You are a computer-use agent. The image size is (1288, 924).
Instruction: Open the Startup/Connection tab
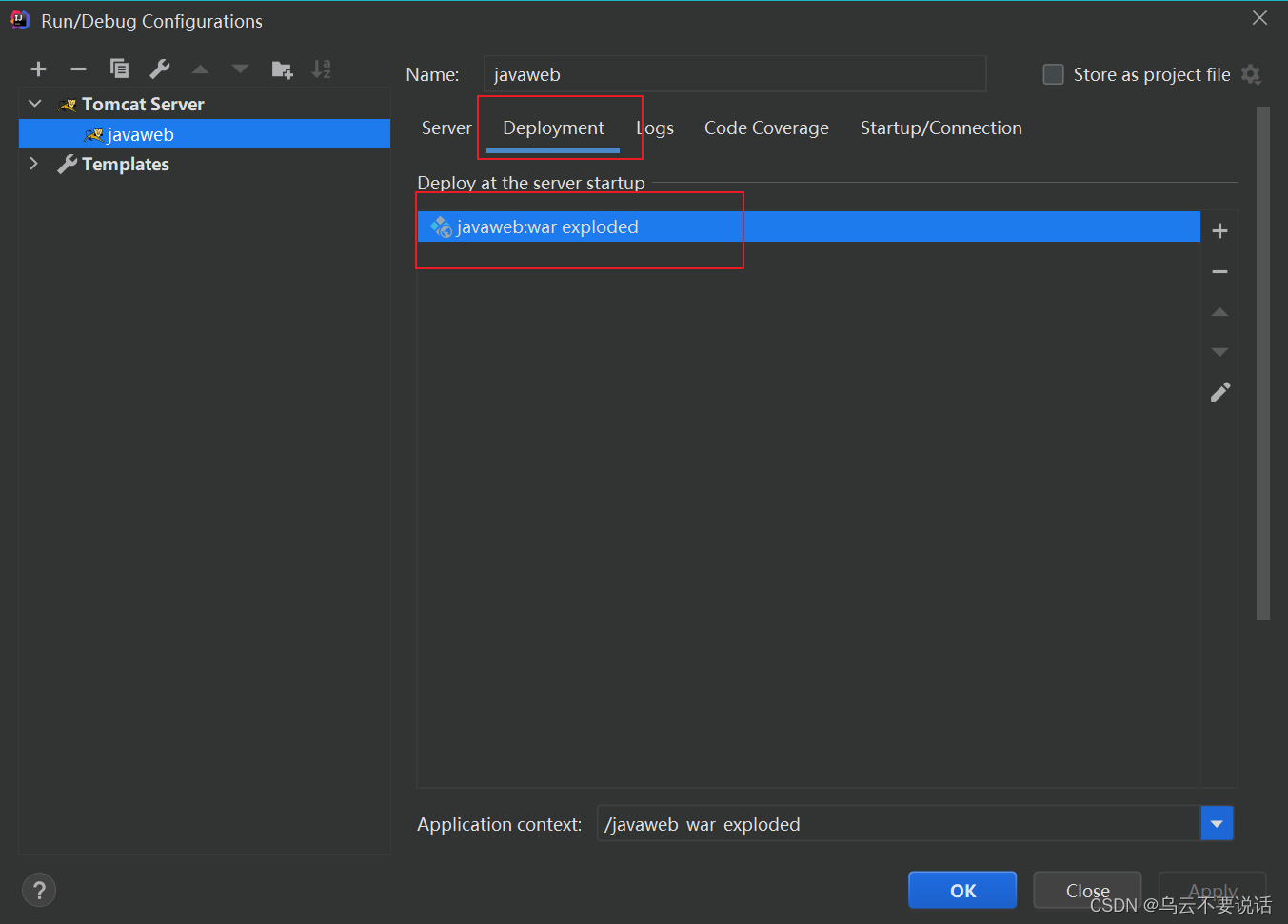click(941, 128)
